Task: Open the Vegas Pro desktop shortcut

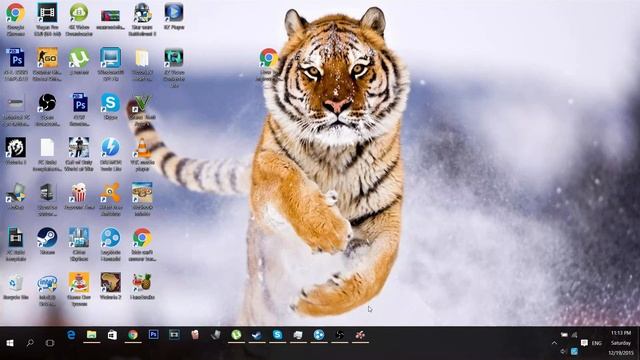Action: click(x=47, y=19)
